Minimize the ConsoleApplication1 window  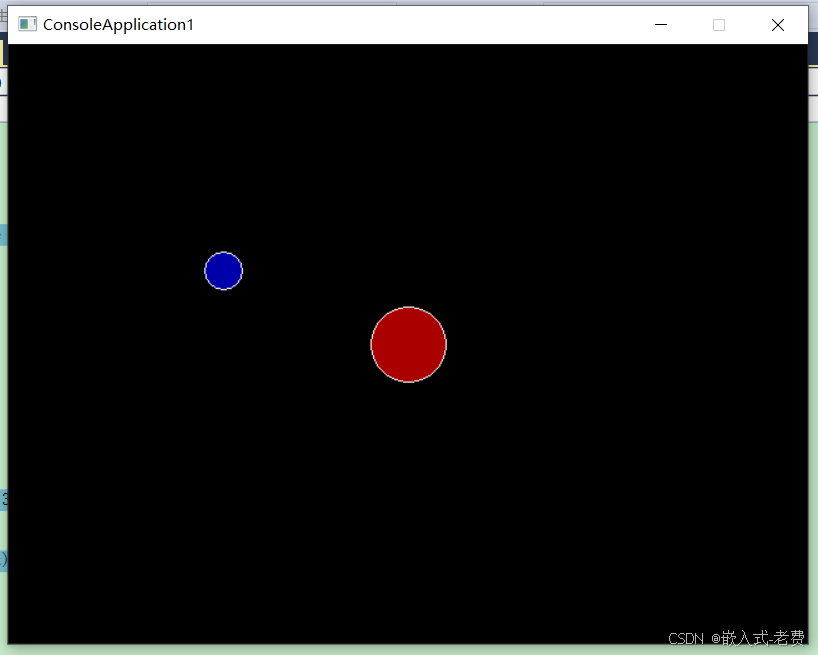[x=661, y=25]
